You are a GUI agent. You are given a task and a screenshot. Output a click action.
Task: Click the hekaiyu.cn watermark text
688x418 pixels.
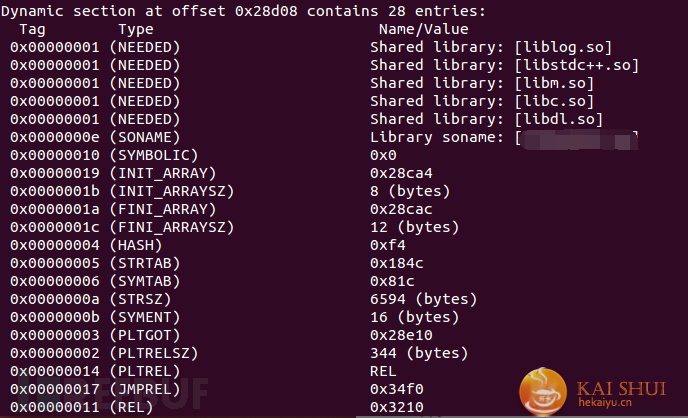[605, 402]
